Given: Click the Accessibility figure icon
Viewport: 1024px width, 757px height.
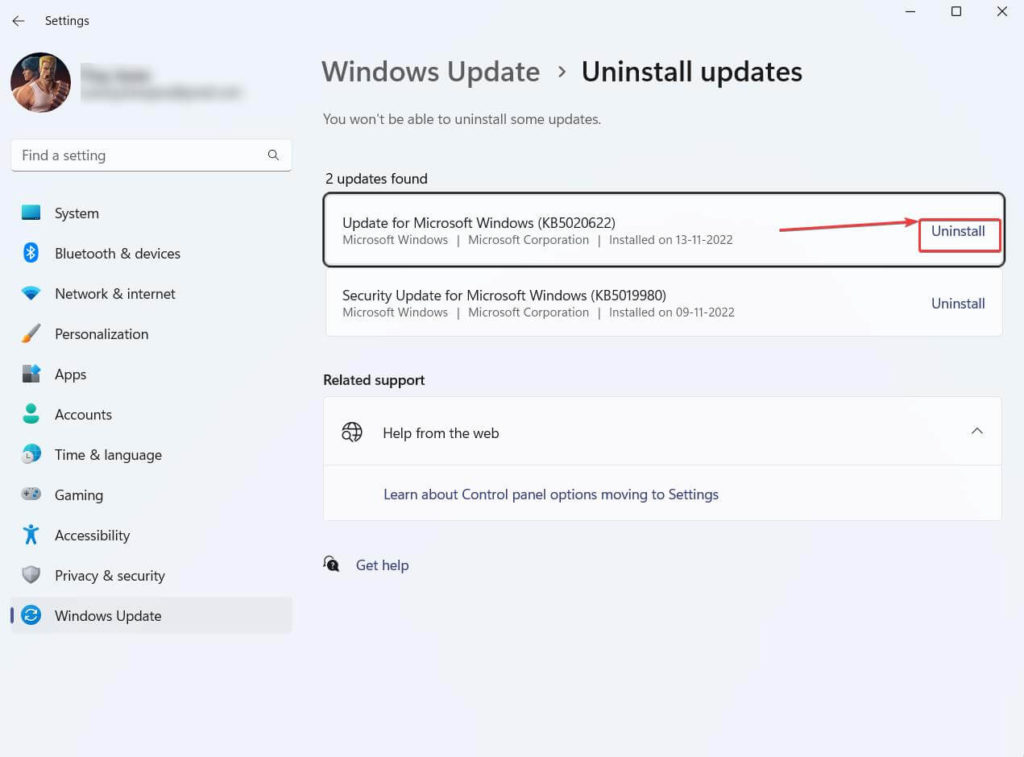Looking at the screenshot, I should (x=31, y=534).
